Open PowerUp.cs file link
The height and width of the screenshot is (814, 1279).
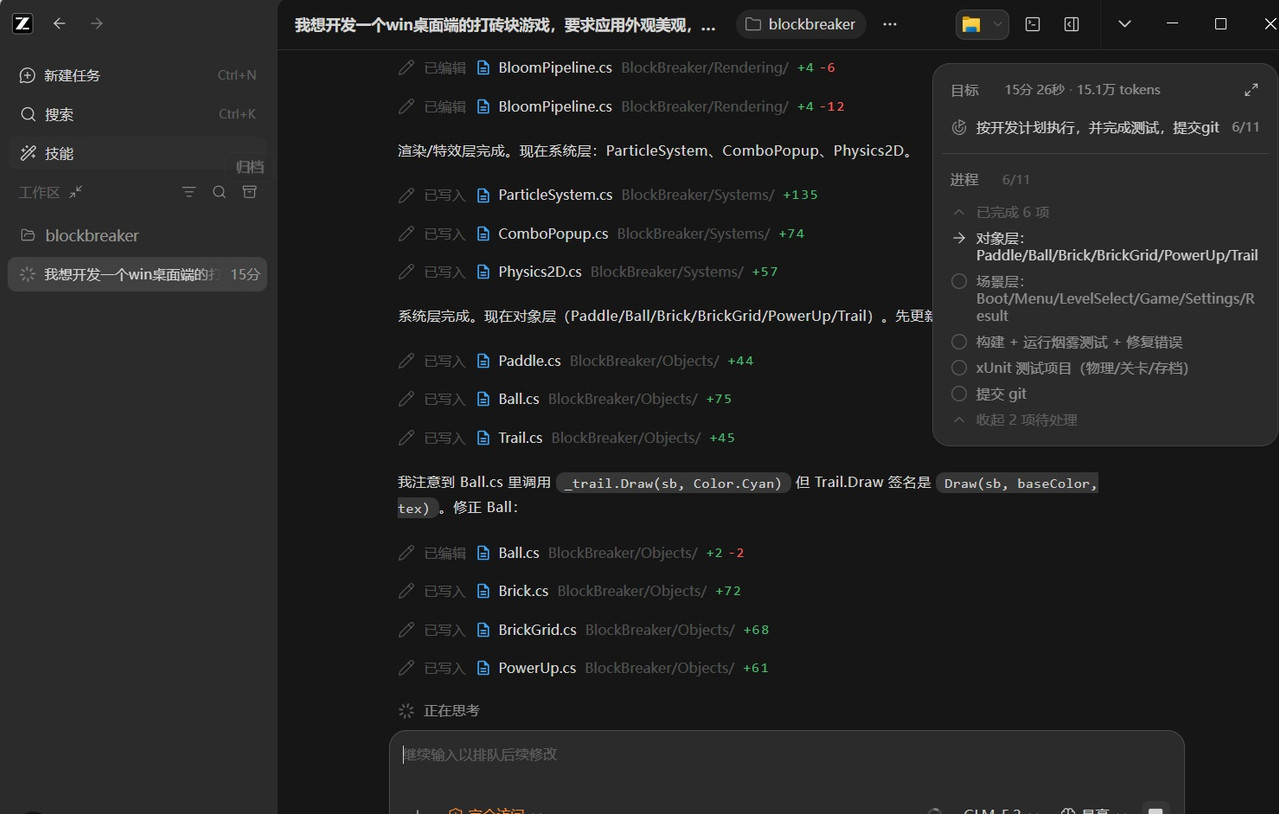537,668
